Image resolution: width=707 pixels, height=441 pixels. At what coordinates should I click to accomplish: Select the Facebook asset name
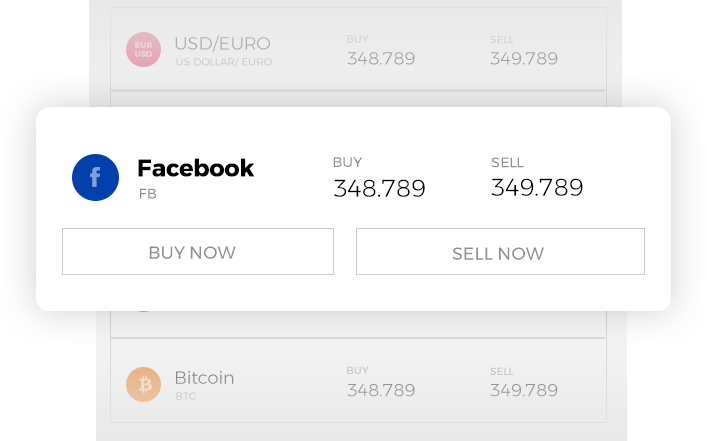(x=195, y=168)
